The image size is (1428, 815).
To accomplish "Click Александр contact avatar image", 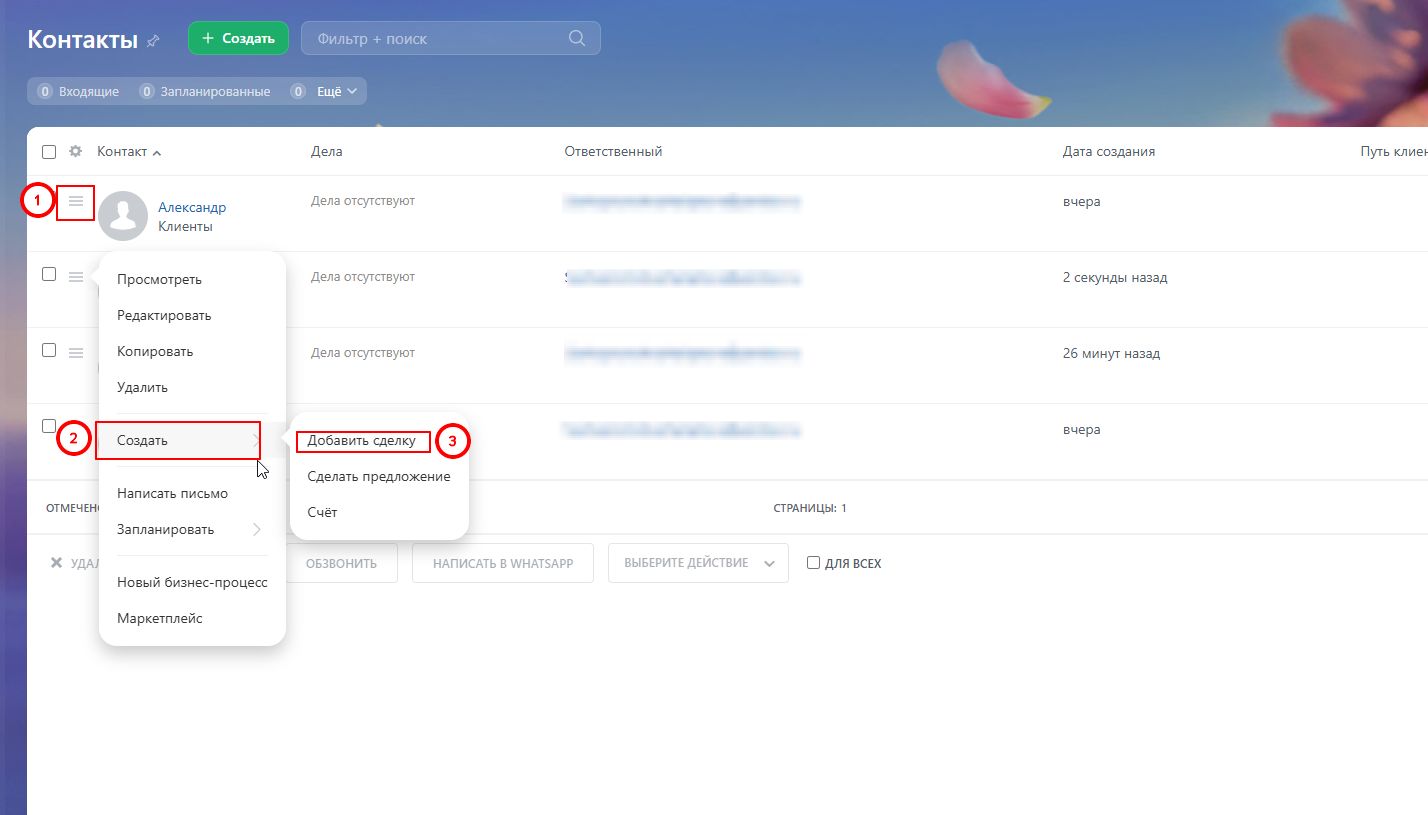I will 123,215.
